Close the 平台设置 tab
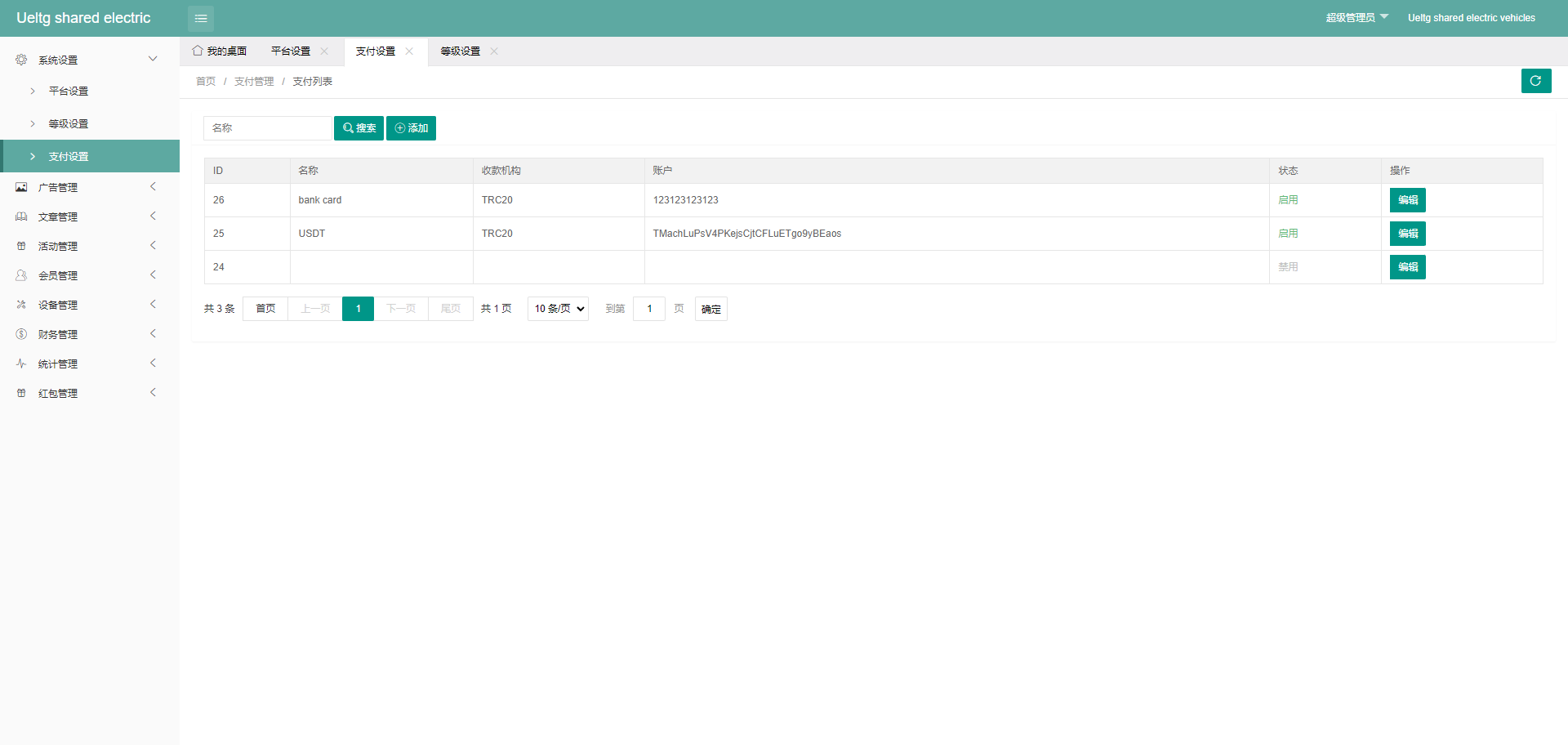This screenshot has width=1568, height=745. coord(324,51)
